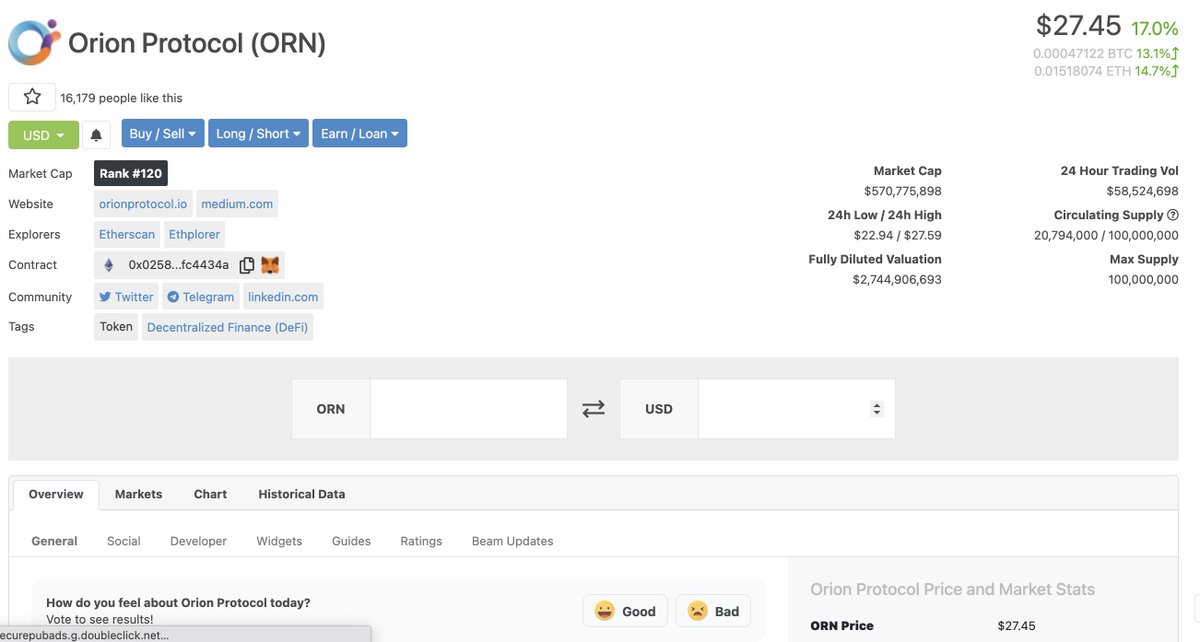Click the Token tag
Screen dimensions: 1200x642
coord(116,327)
